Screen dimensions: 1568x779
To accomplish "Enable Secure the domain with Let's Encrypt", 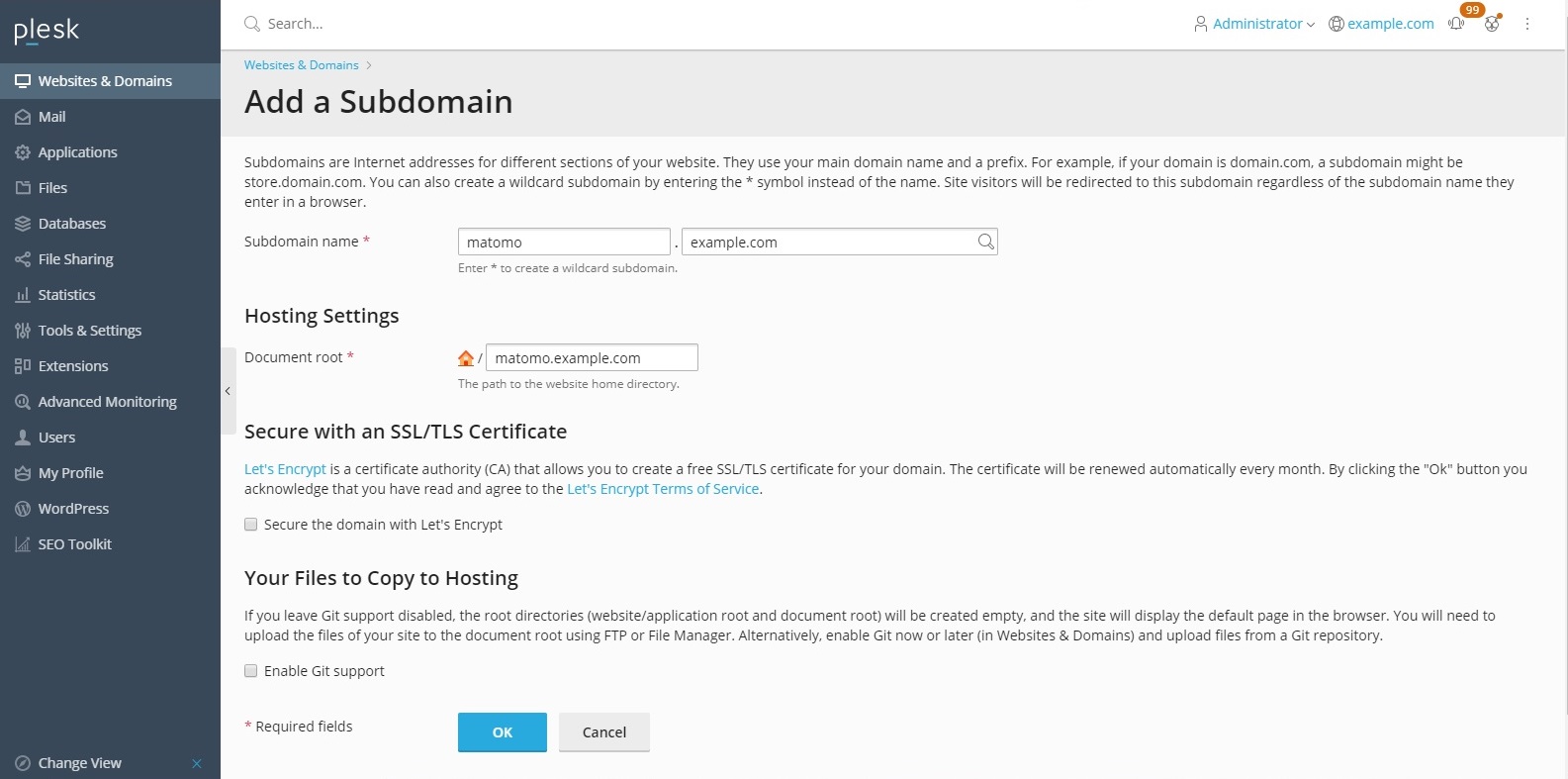I will pos(251,525).
